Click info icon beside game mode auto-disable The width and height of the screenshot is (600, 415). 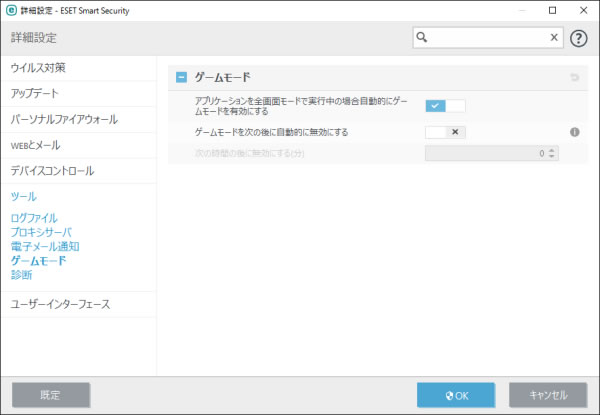pyautogui.click(x=574, y=132)
